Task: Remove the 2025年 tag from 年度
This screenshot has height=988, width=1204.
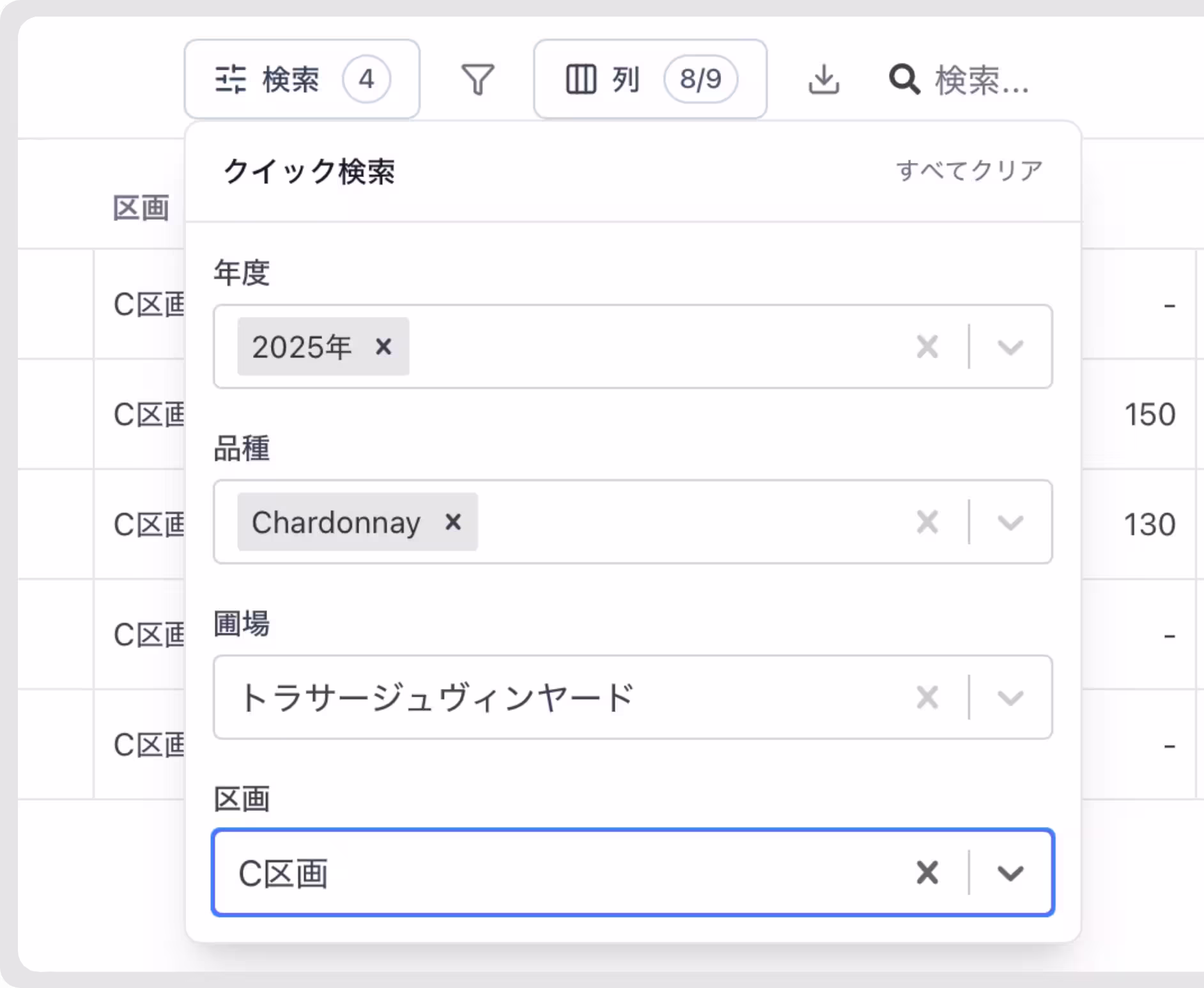Action: coord(384,346)
